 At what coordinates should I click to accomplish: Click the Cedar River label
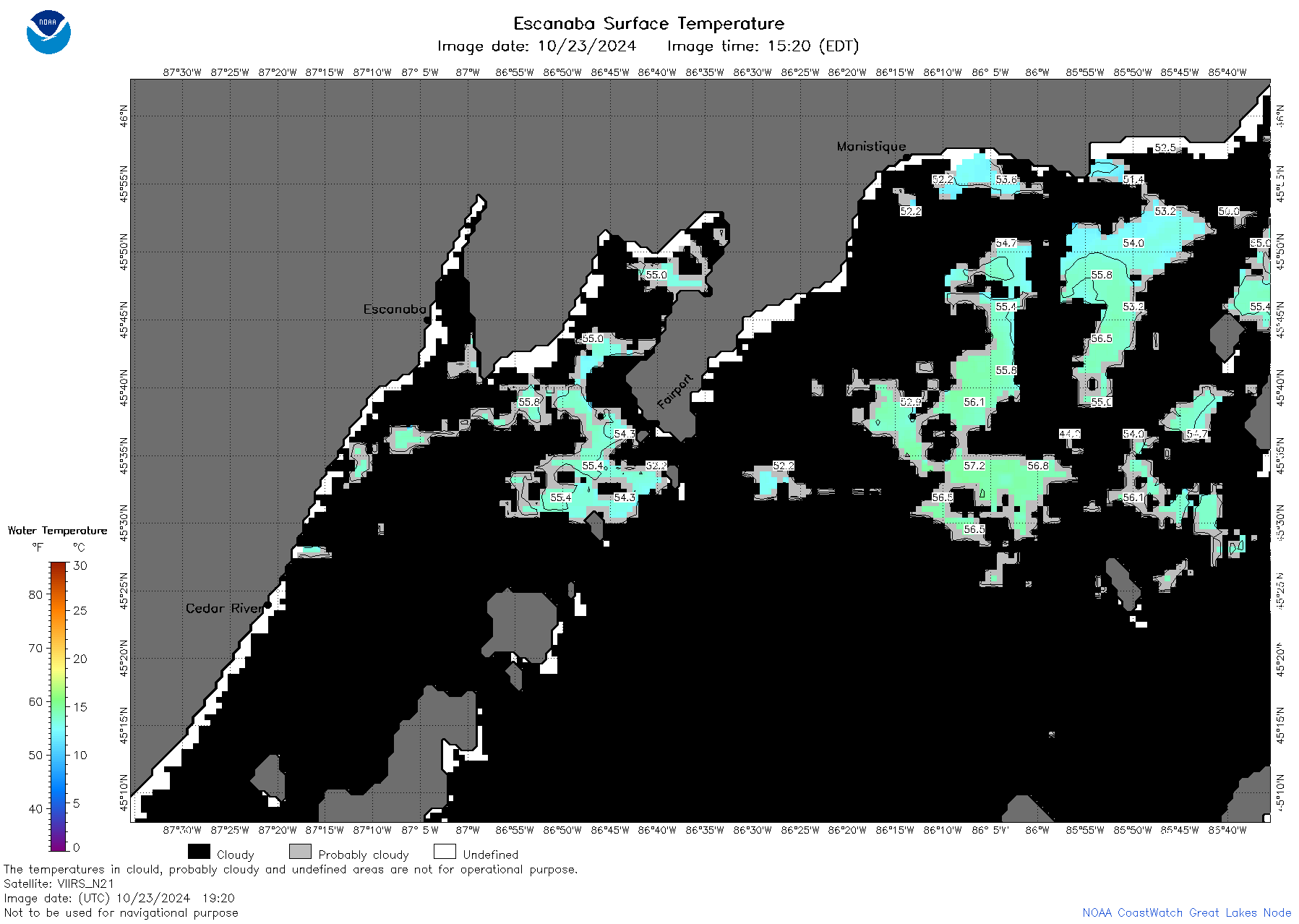click(x=225, y=608)
